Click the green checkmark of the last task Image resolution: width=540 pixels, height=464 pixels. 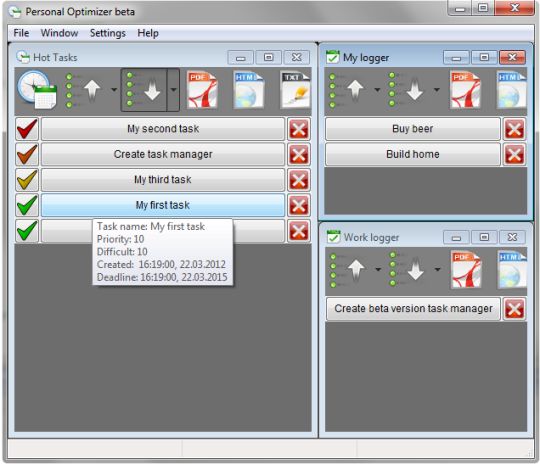tap(27, 231)
